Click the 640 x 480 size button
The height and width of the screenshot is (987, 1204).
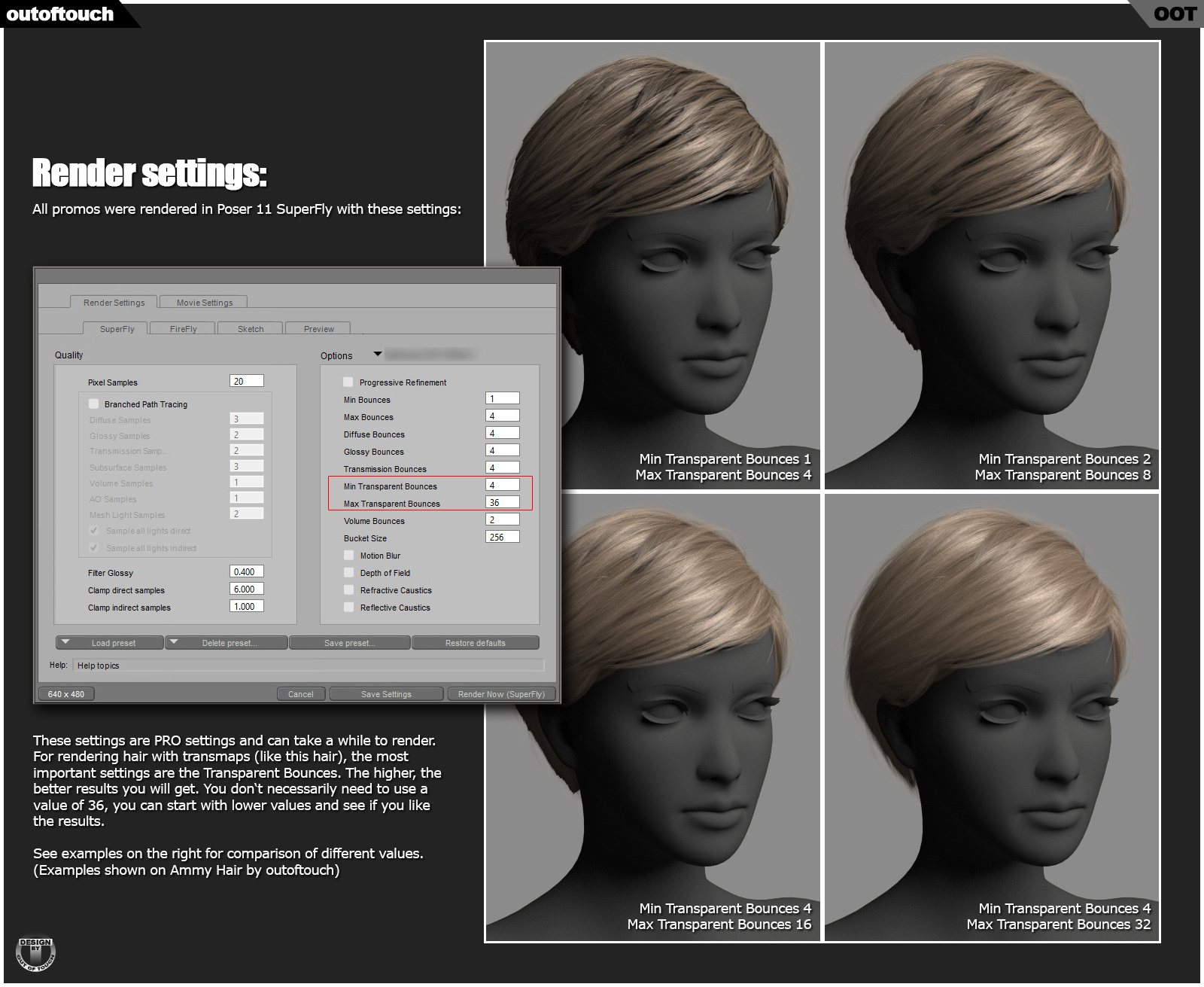tap(66, 694)
